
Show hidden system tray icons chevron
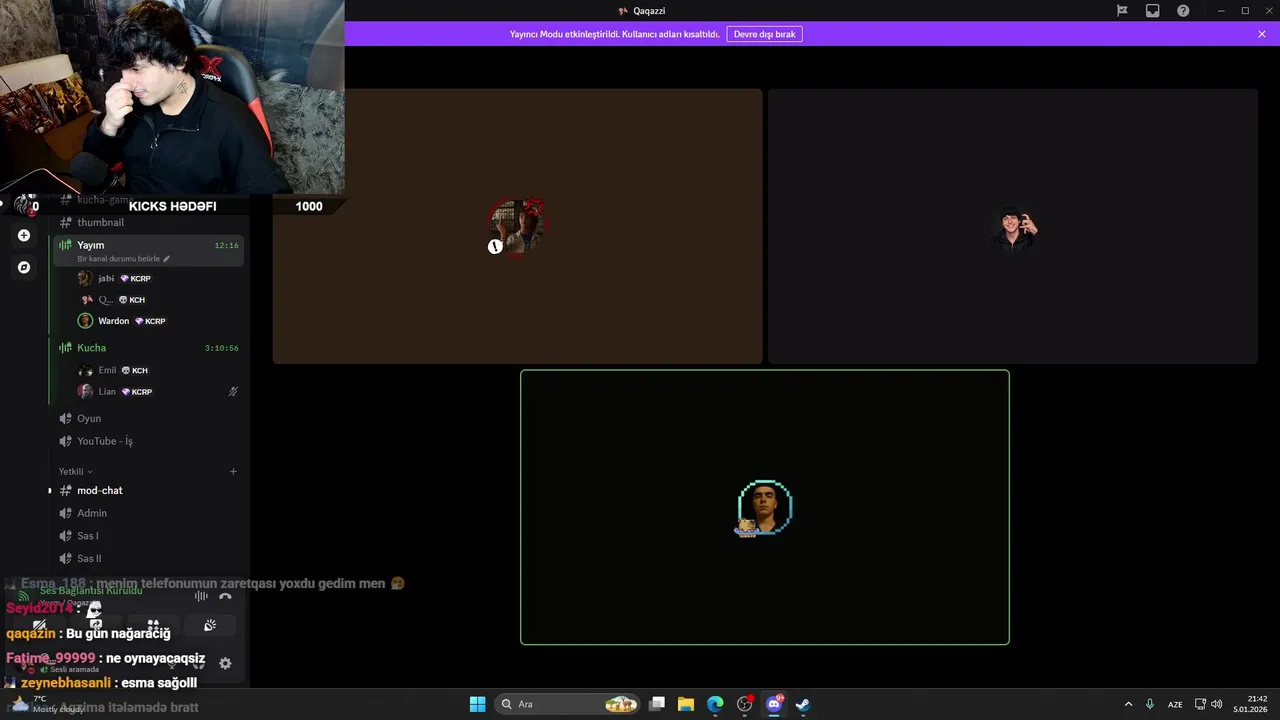tap(1128, 704)
